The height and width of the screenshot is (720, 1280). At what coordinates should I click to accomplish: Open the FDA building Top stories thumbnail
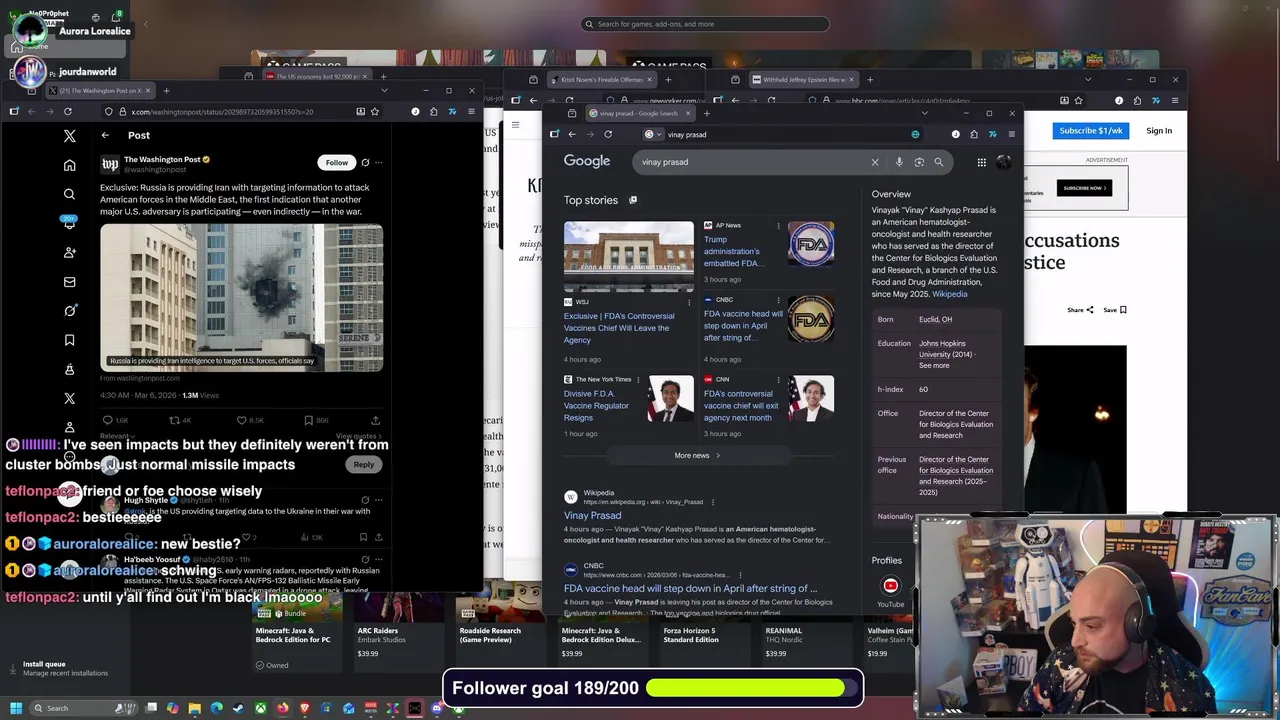click(x=628, y=256)
